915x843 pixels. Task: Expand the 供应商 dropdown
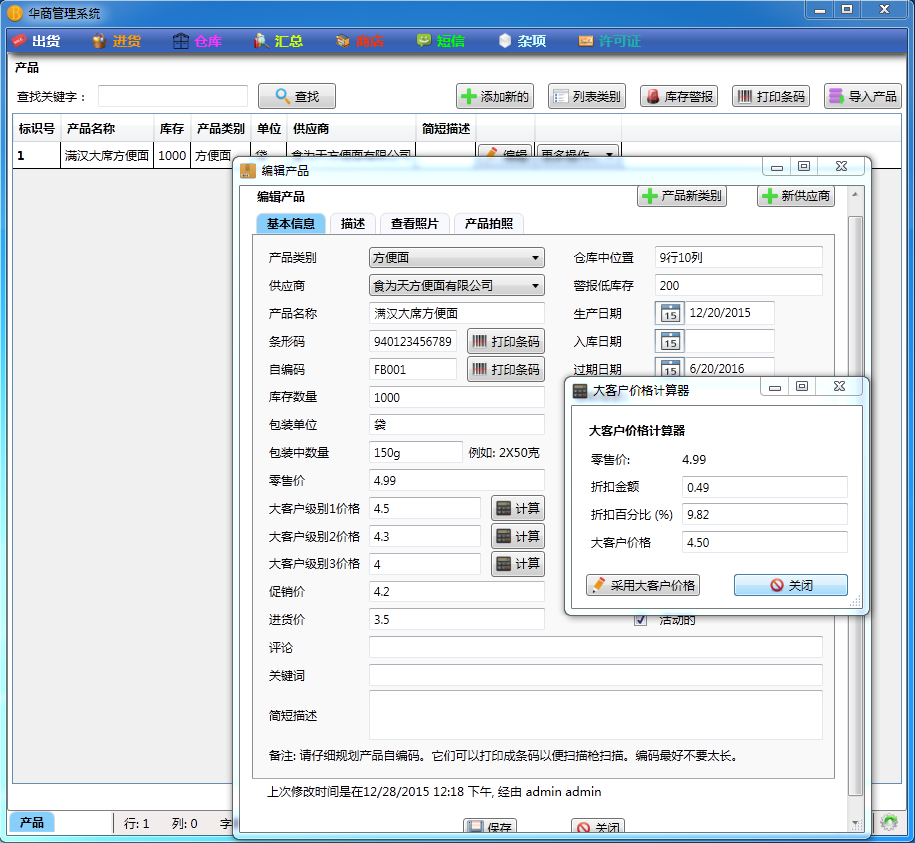[x=456, y=285]
